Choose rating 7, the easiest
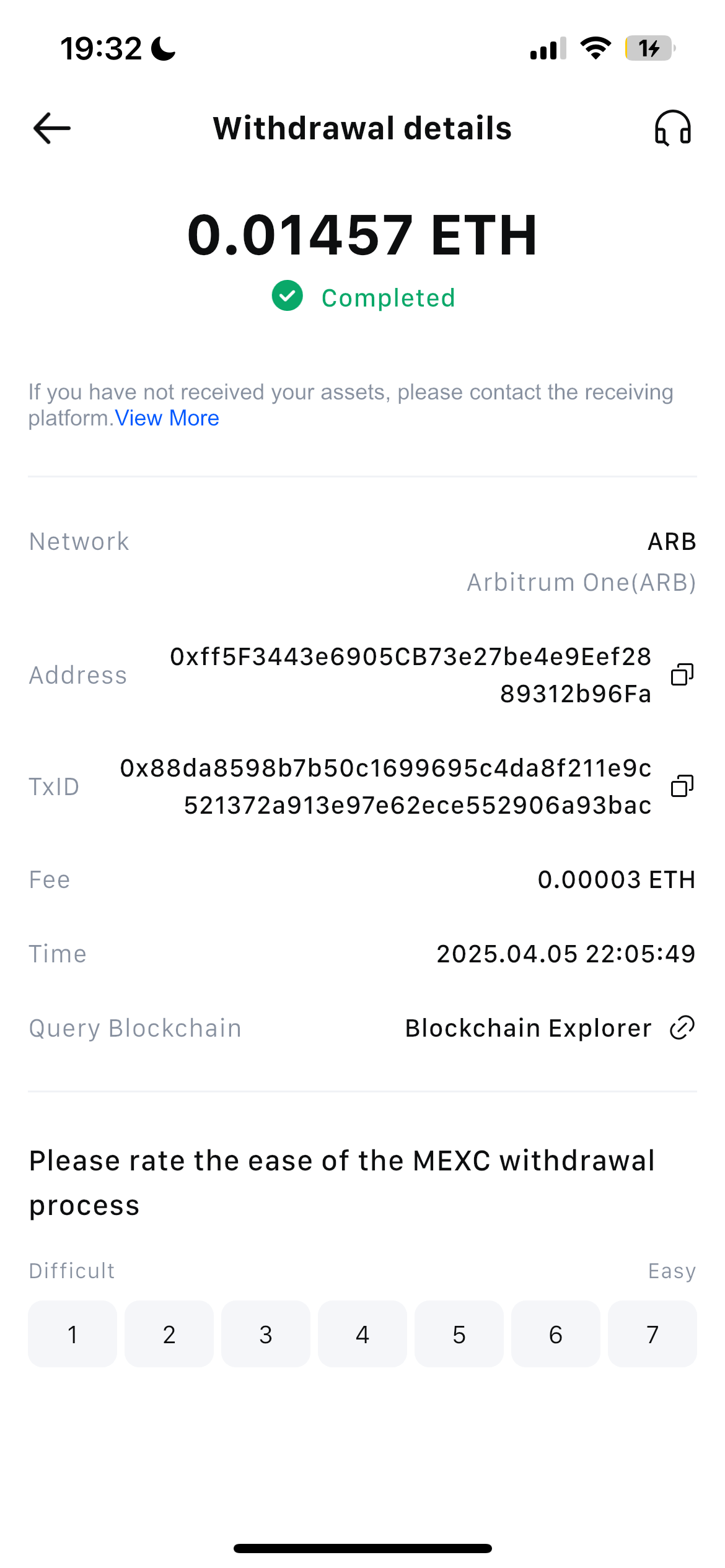 click(x=652, y=1334)
